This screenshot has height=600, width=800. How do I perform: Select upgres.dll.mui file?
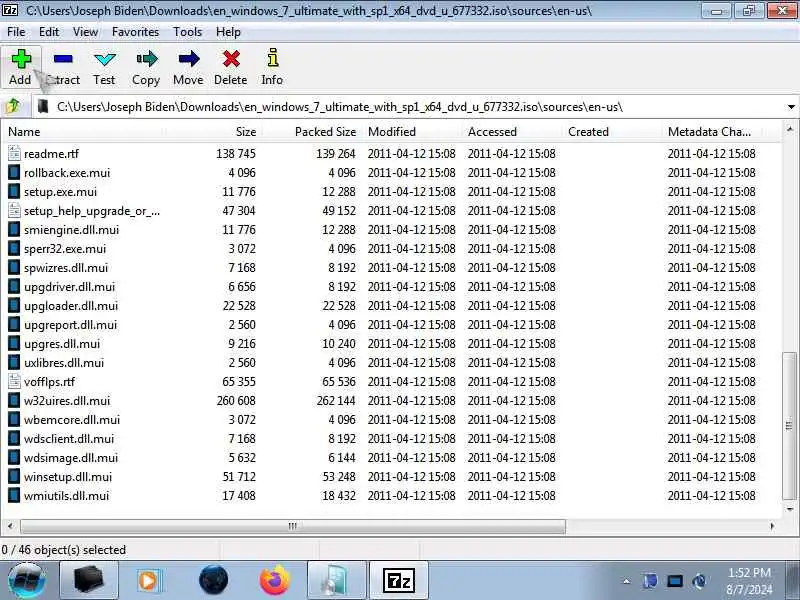(62, 343)
